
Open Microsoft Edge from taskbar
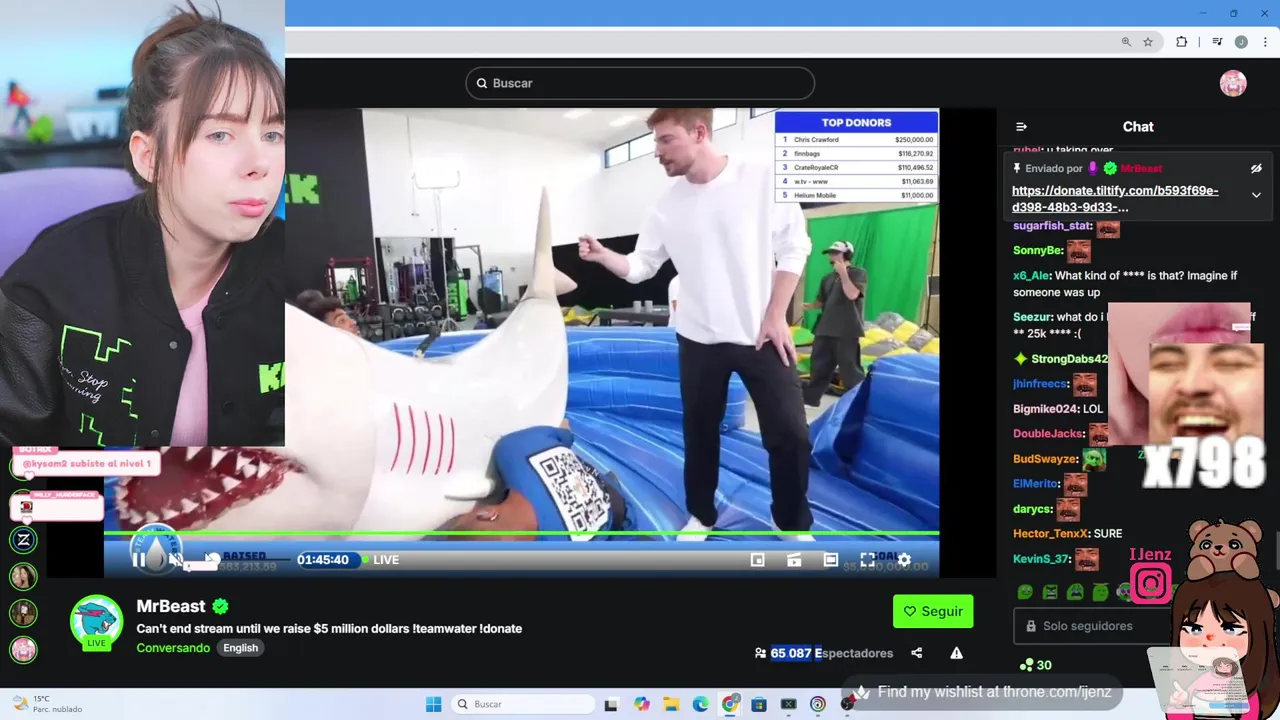(700, 704)
